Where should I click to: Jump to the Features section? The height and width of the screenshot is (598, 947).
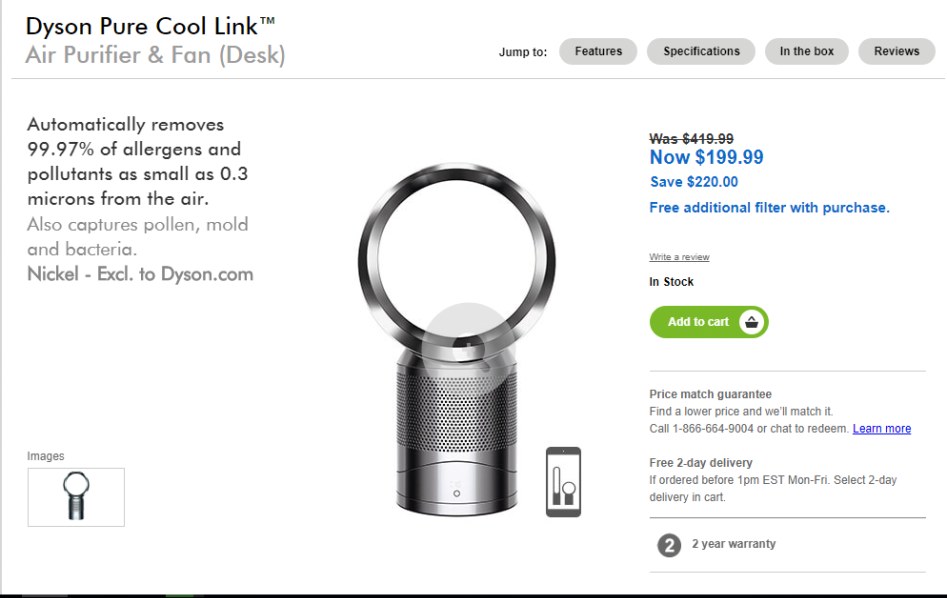pyautogui.click(x=598, y=51)
